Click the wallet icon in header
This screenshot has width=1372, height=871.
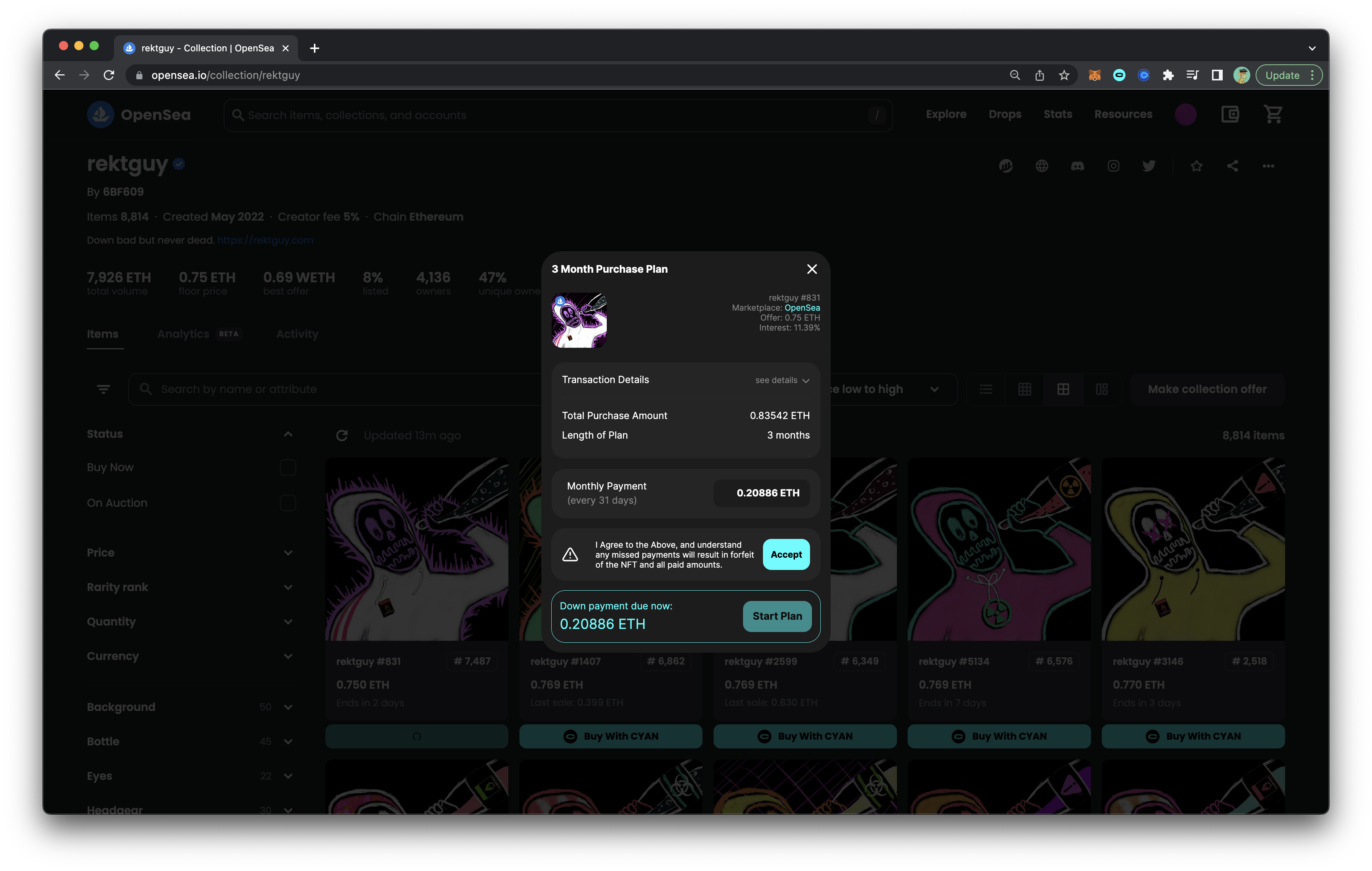click(x=1230, y=115)
